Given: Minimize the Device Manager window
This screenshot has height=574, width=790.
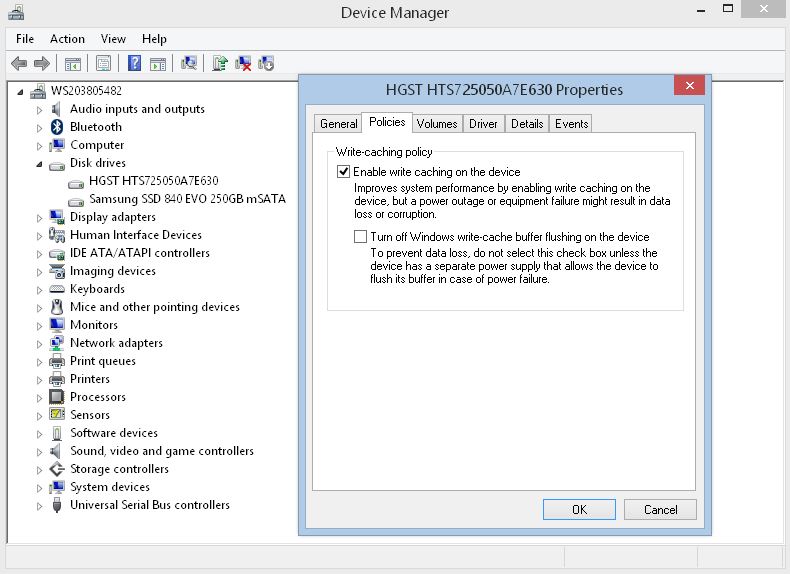Looking at the screenshot, I should pos(701,10).
